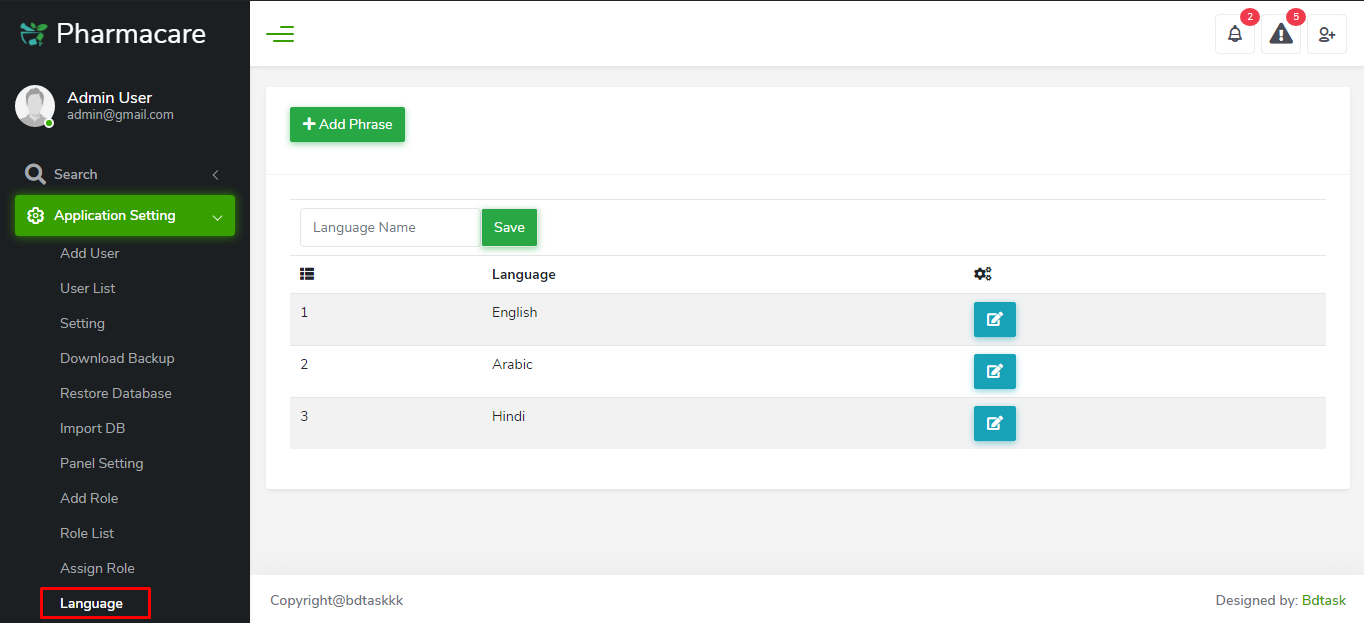Click the Search magnifier icon in sidebar
The image size is (1364, 623).
(34, 173)
